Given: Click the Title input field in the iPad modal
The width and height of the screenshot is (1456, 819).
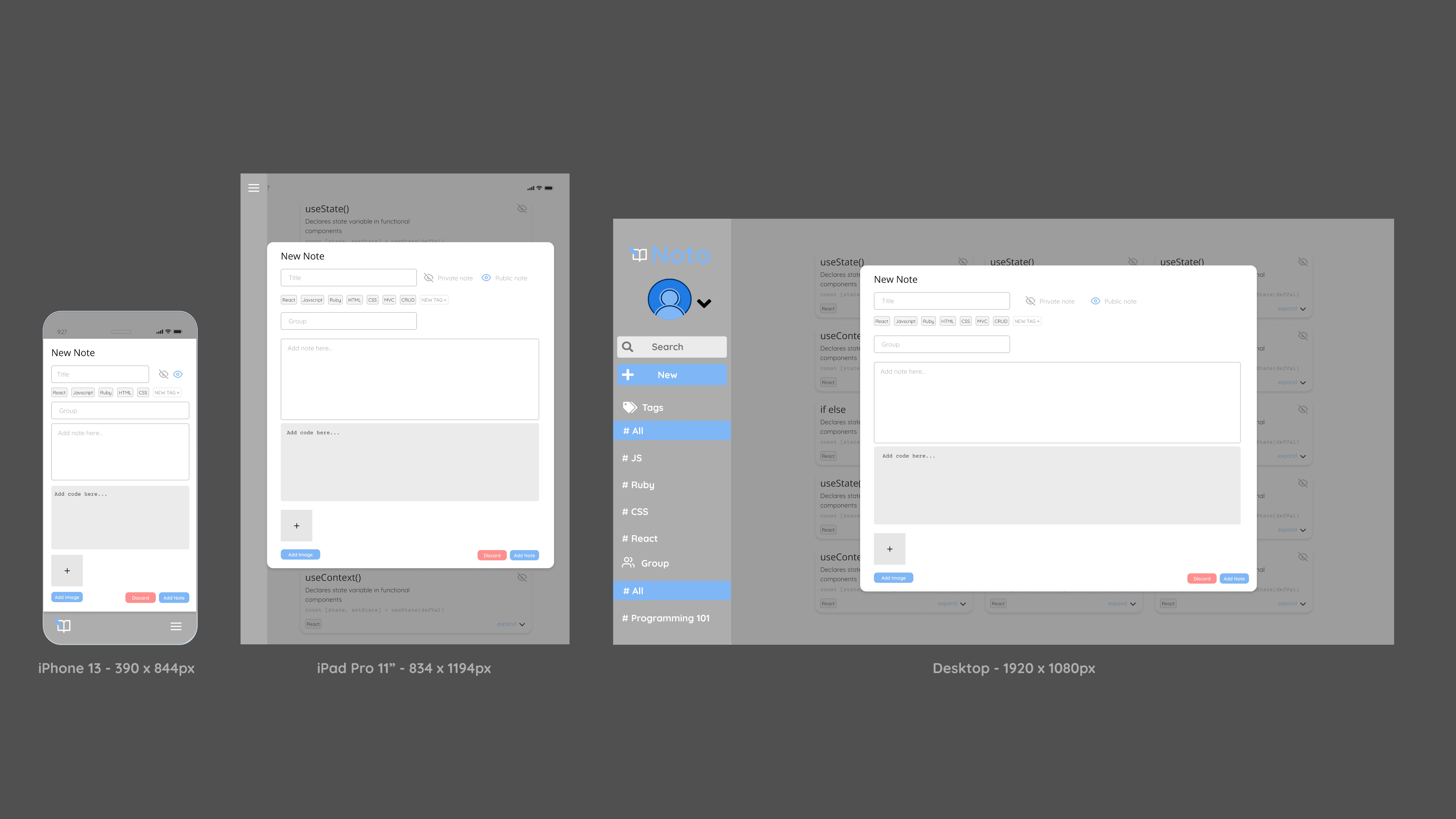Looking at the screenshot, I should [348, 278].
